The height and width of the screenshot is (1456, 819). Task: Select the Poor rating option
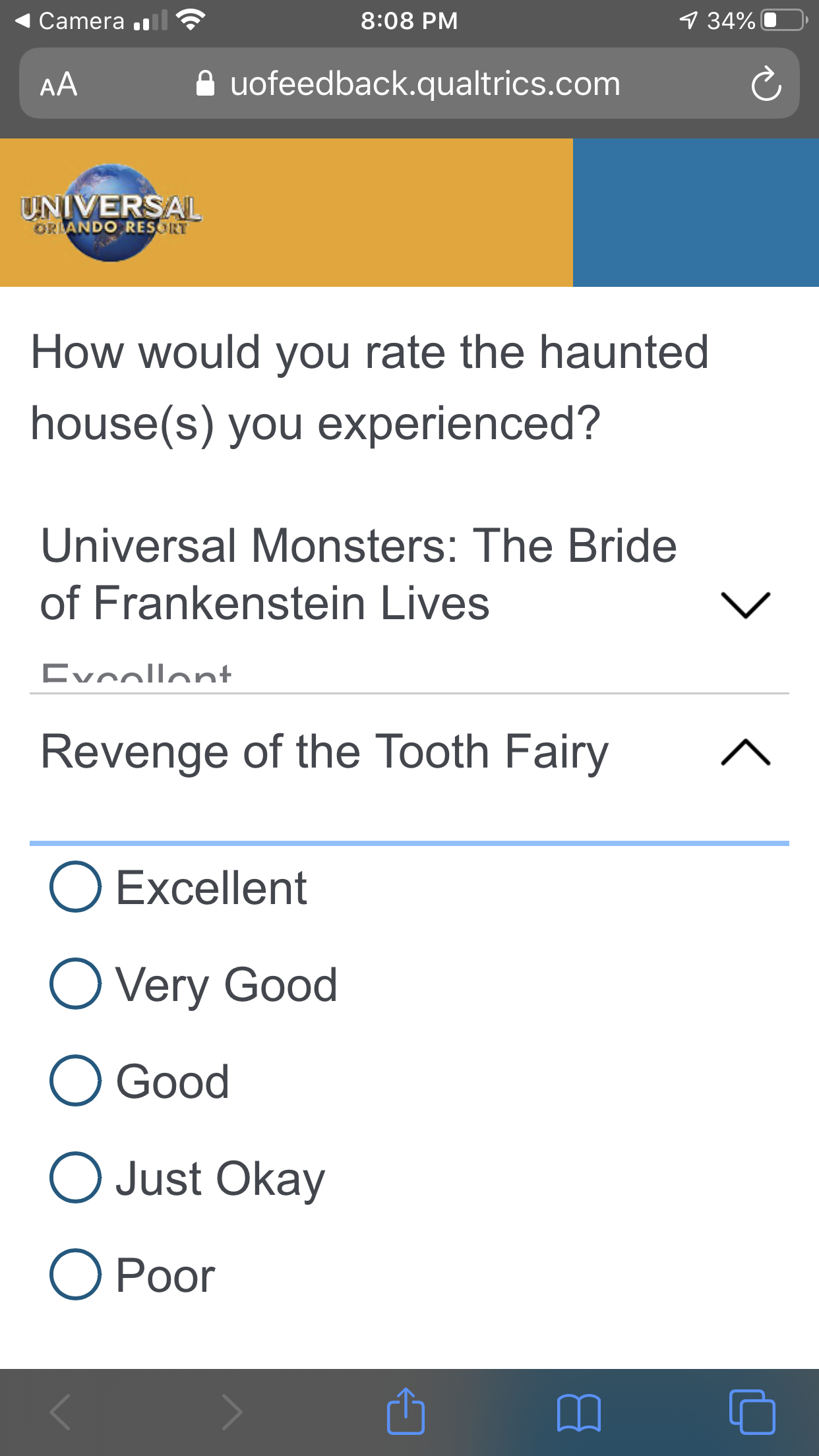pos(76,1274)
